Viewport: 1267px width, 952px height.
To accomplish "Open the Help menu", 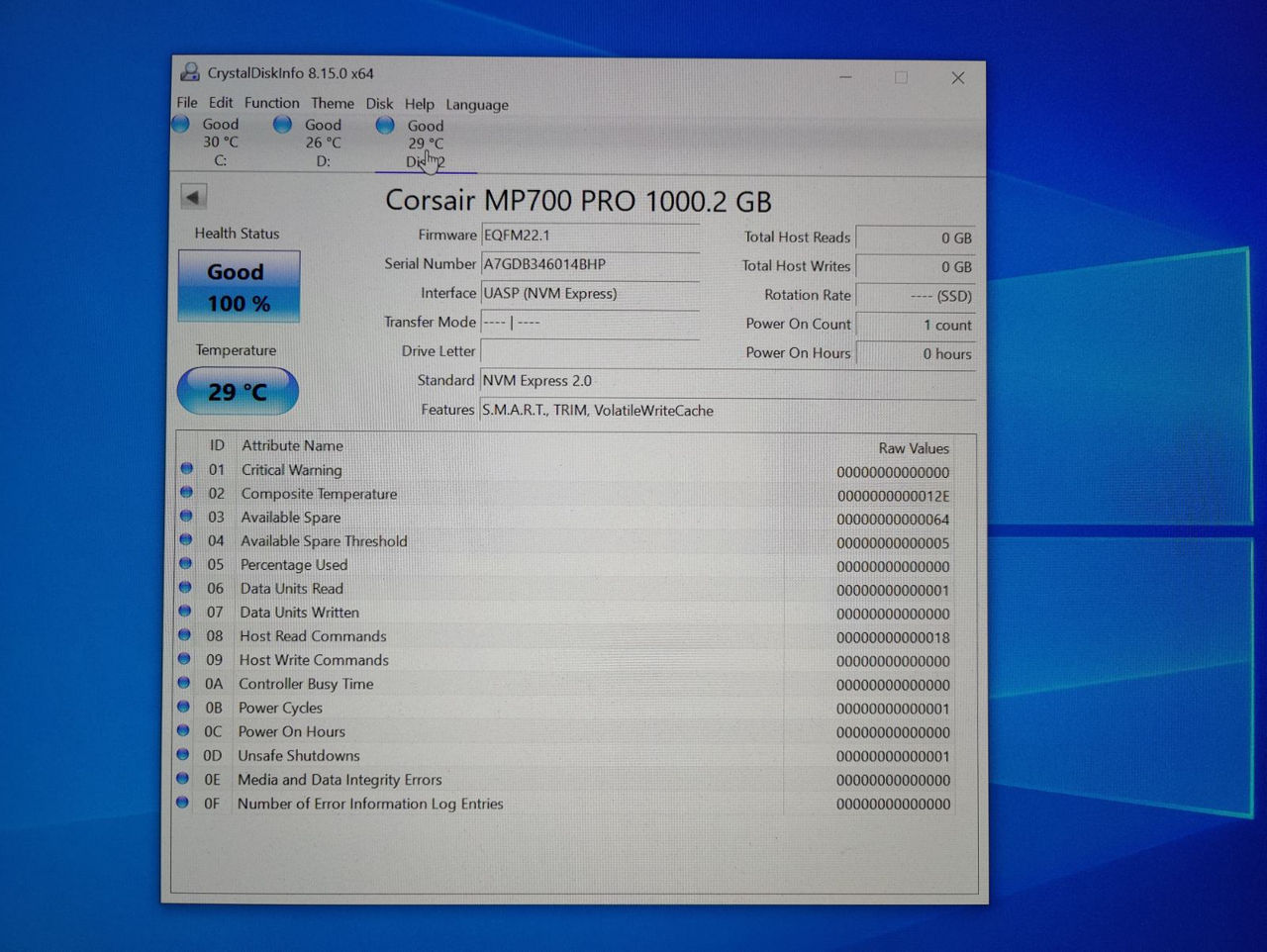I will click(419, 104).
